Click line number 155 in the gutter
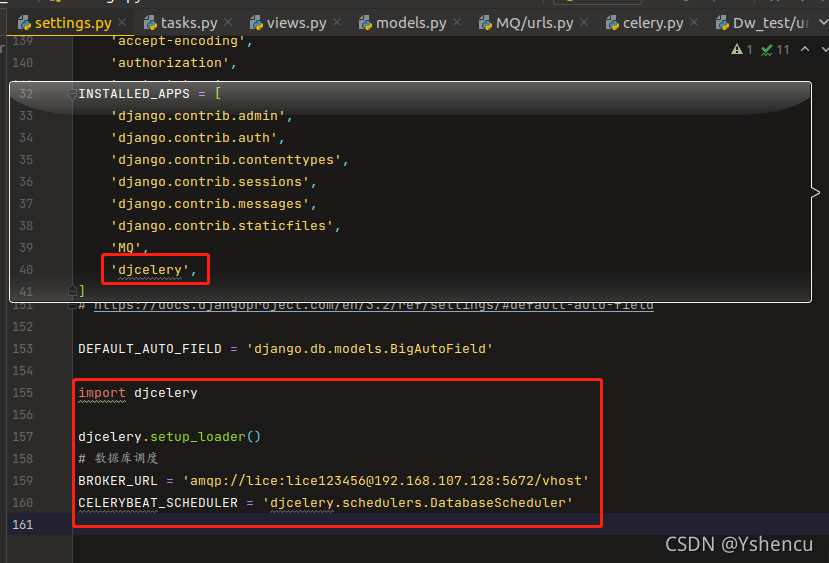 [x=22, y=393]
